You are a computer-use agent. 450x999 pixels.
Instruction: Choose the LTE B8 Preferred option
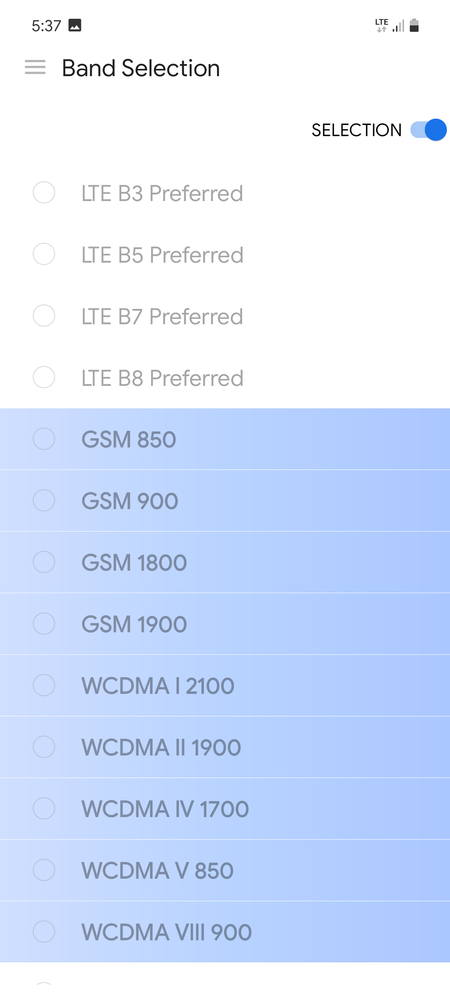click(225, 378)
